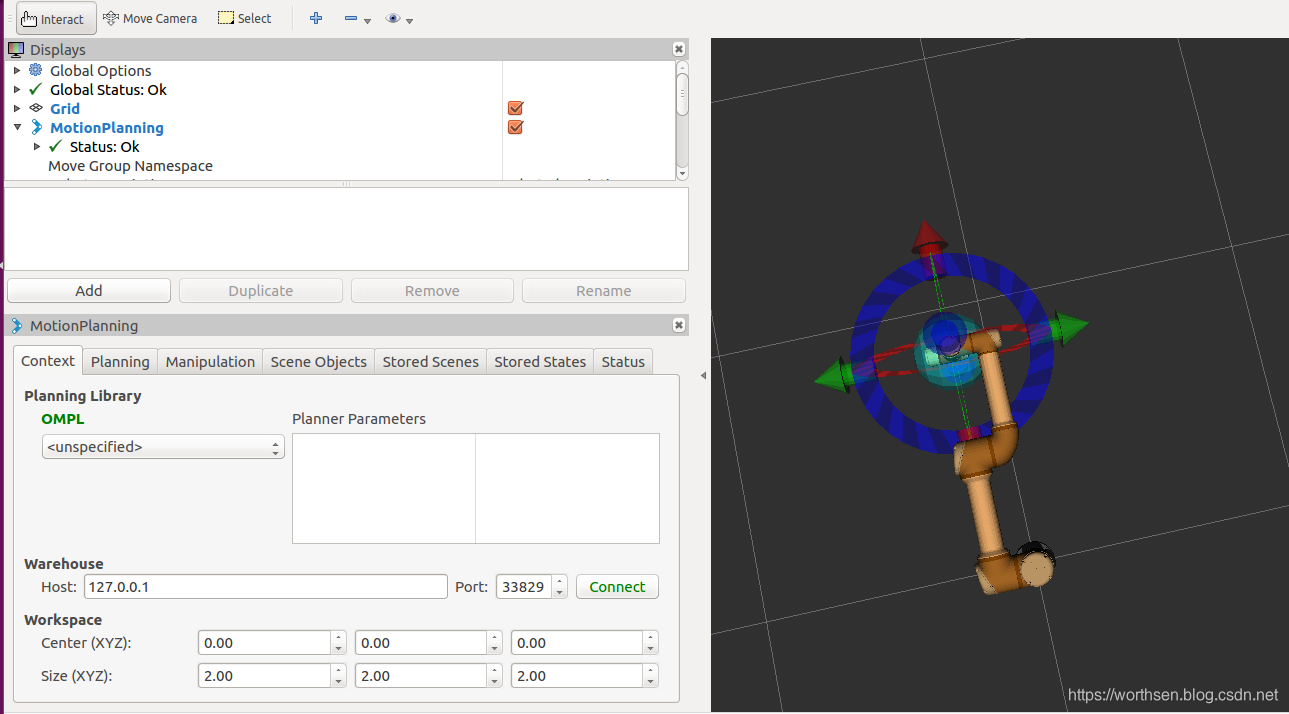Increase the Port value with up arrow
This screenshot has width=1289, height=714.
pos(560,581)
